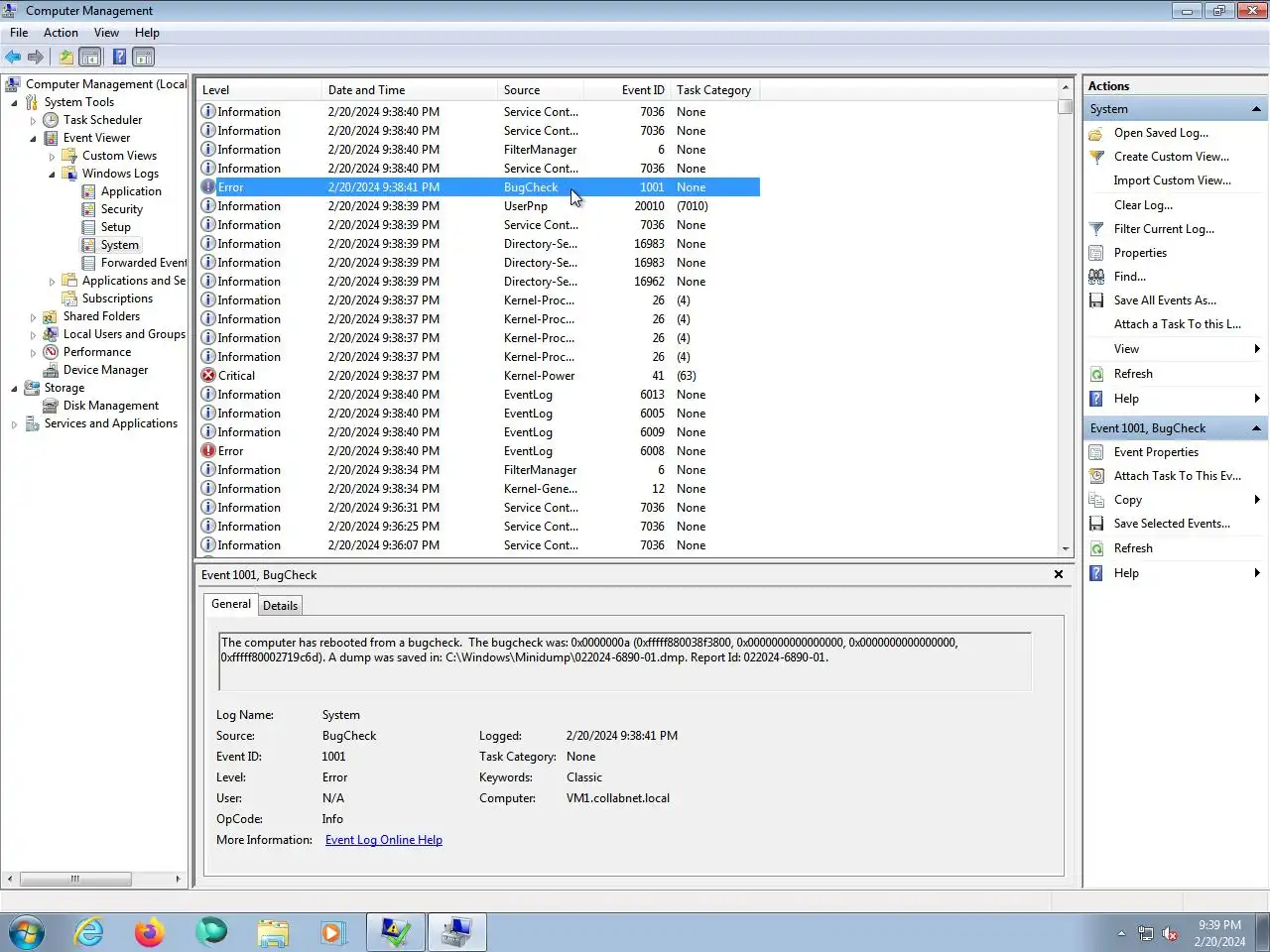Image resolution: width=1270 pixels, height=952 pixels.
Task: Click Properties in System actions
Action: [x=1140, y=253]
